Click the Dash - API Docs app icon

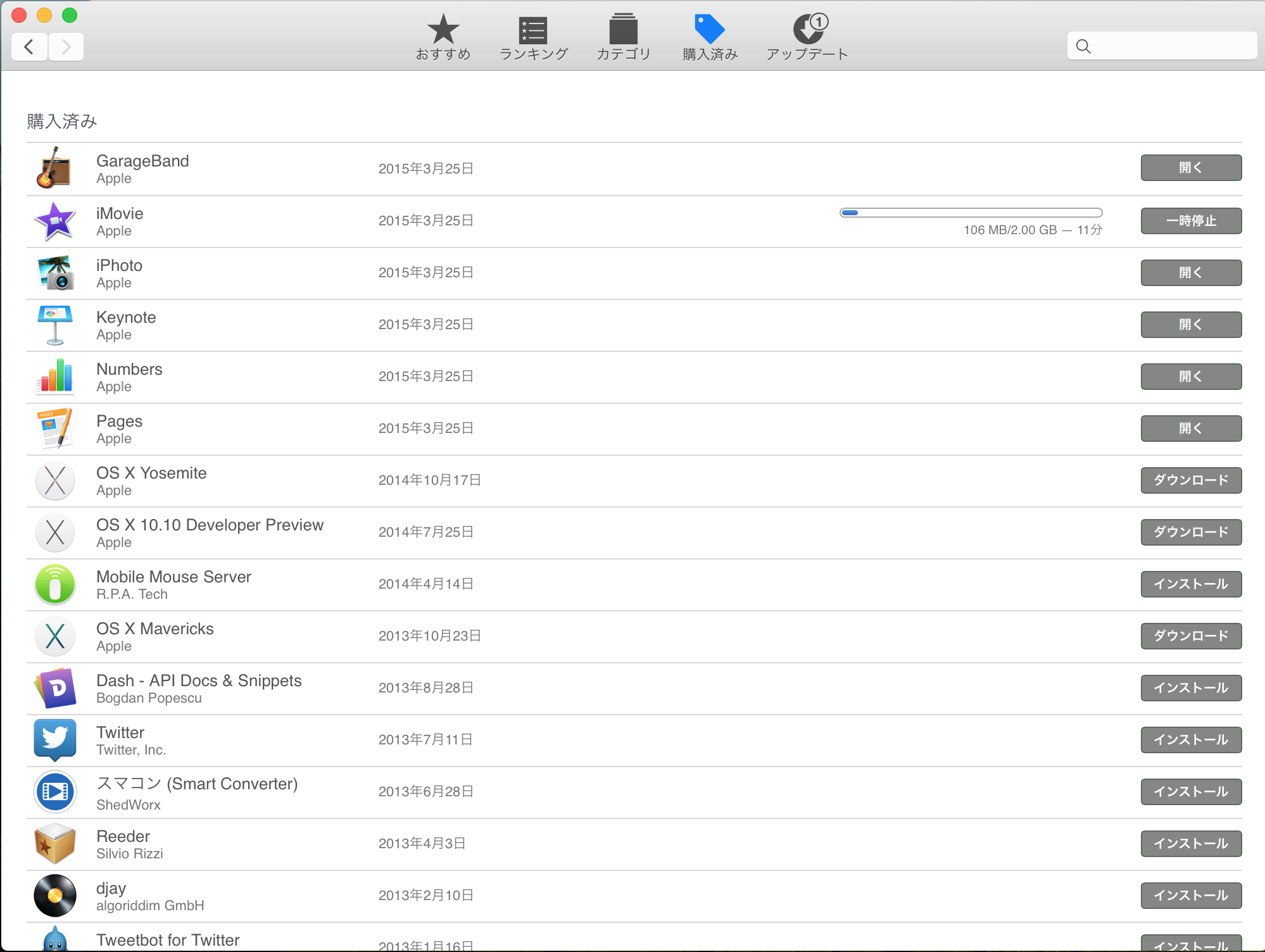click(54, 688)
